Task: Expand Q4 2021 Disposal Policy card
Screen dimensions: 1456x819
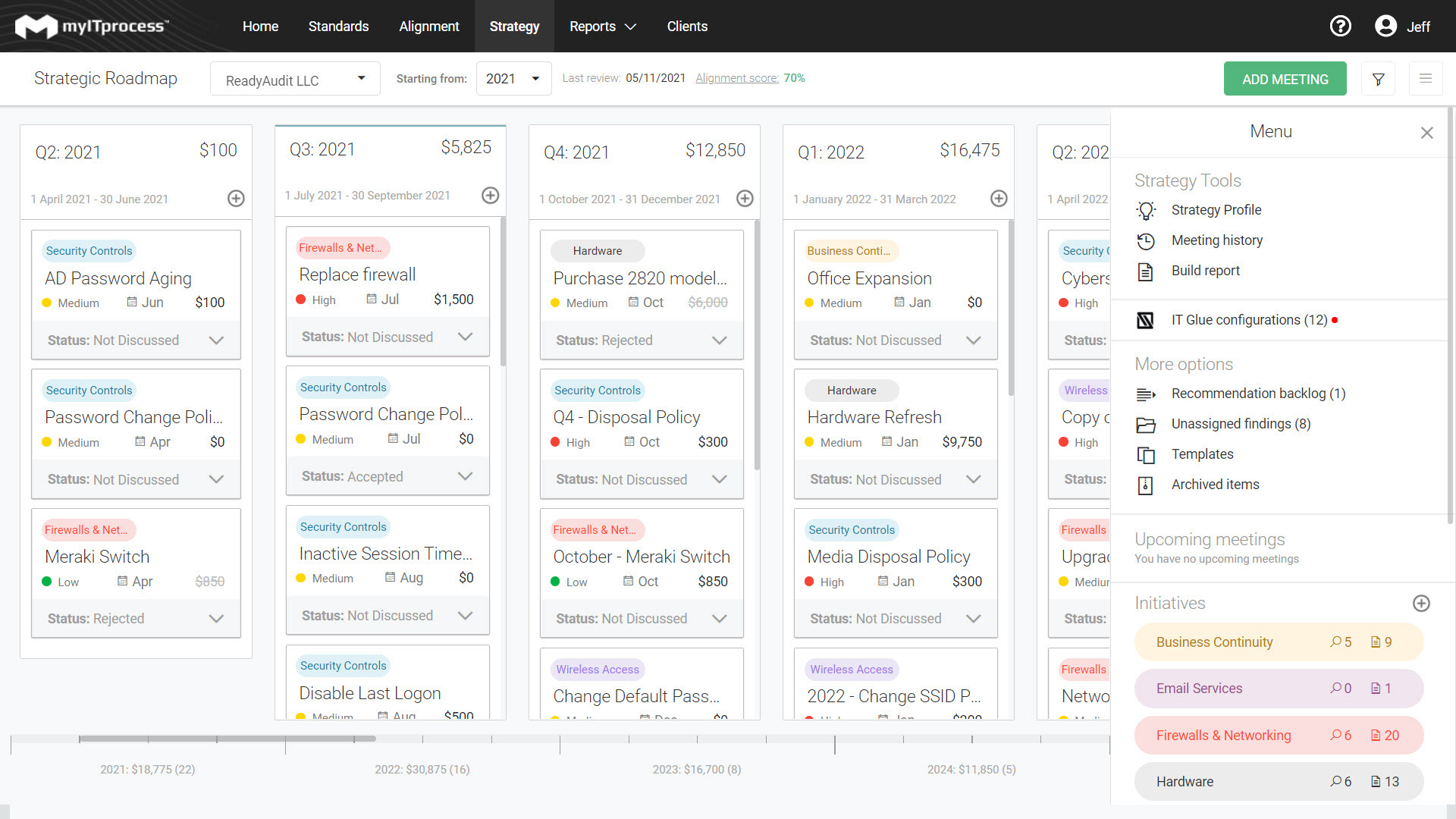Action: click(720, 478)
